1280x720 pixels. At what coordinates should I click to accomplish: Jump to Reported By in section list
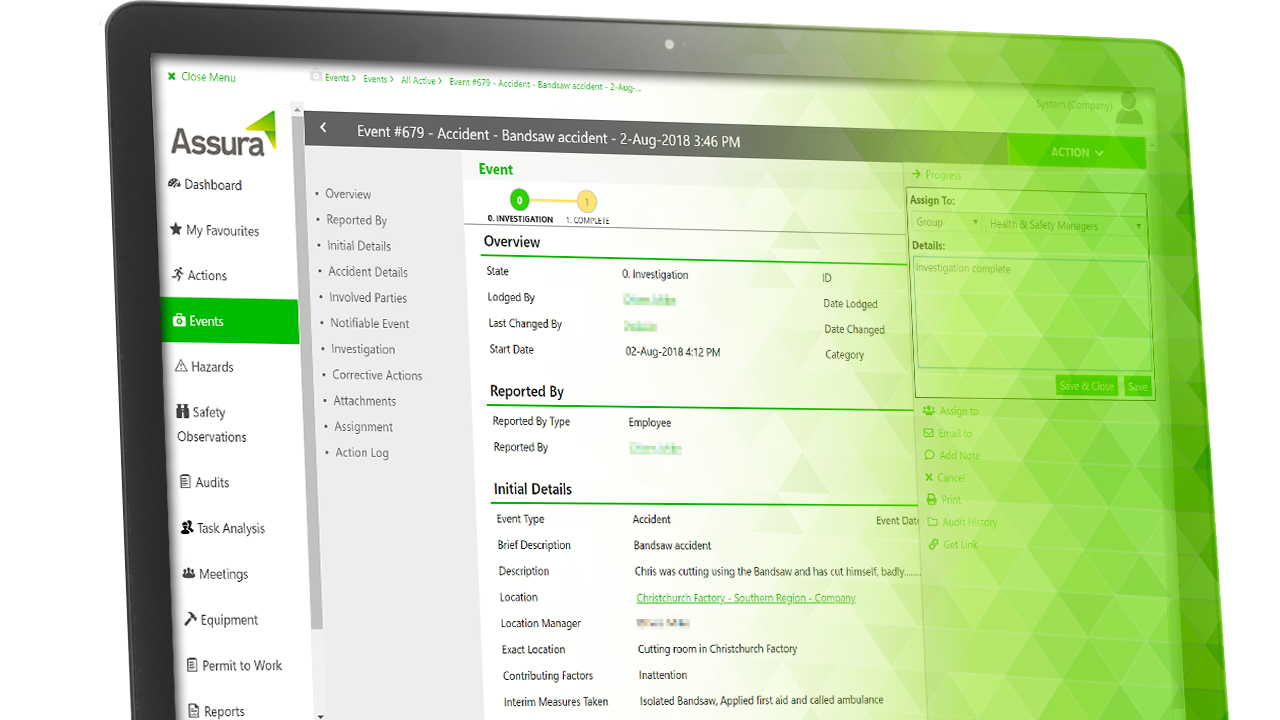tap(356, 220)
